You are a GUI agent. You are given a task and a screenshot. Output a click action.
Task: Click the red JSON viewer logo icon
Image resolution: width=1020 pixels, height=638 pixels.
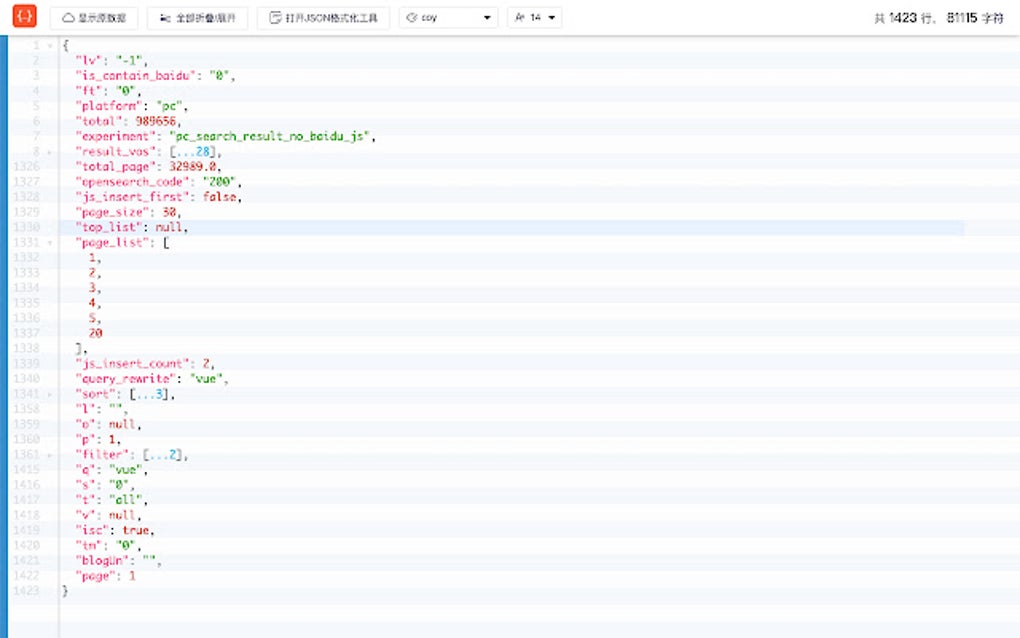23,16
